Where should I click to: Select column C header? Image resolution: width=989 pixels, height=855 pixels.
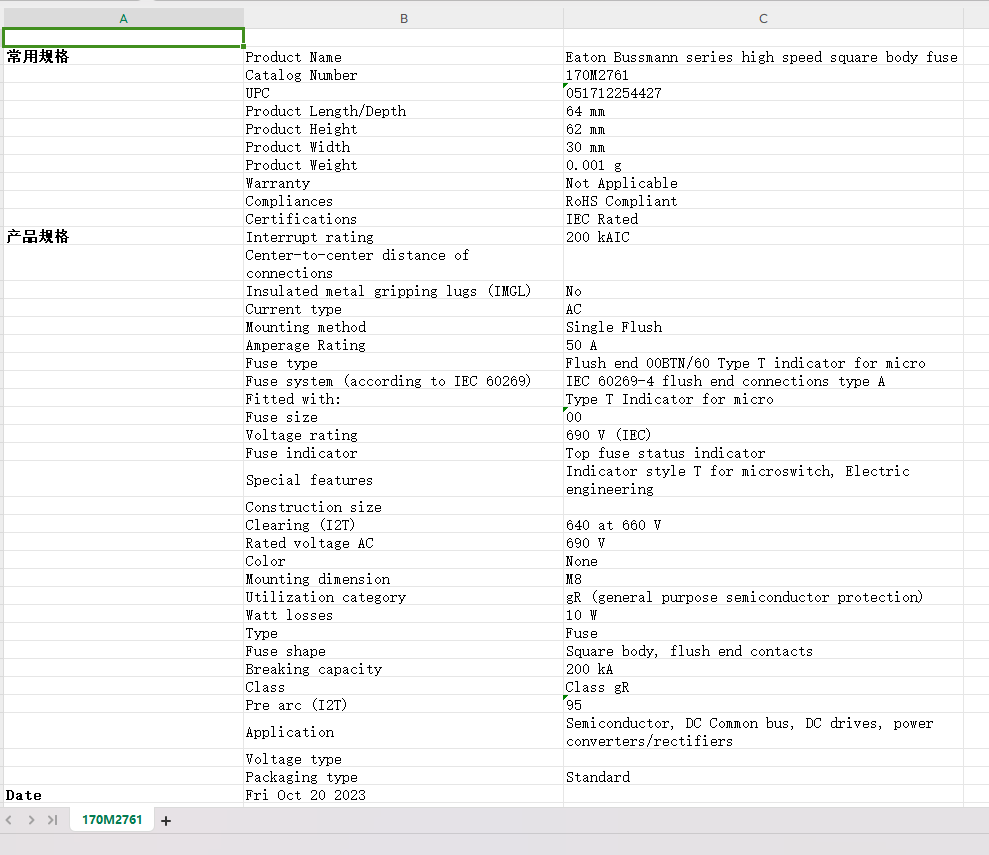tap(763, 19)
